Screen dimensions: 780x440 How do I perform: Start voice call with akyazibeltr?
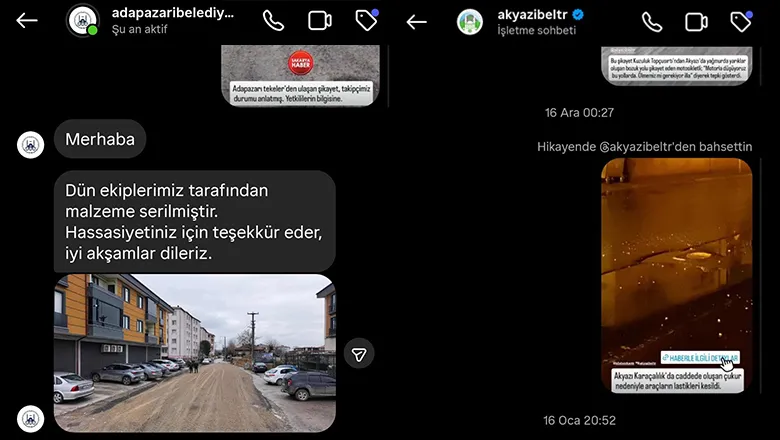click(x=652, y=22)
